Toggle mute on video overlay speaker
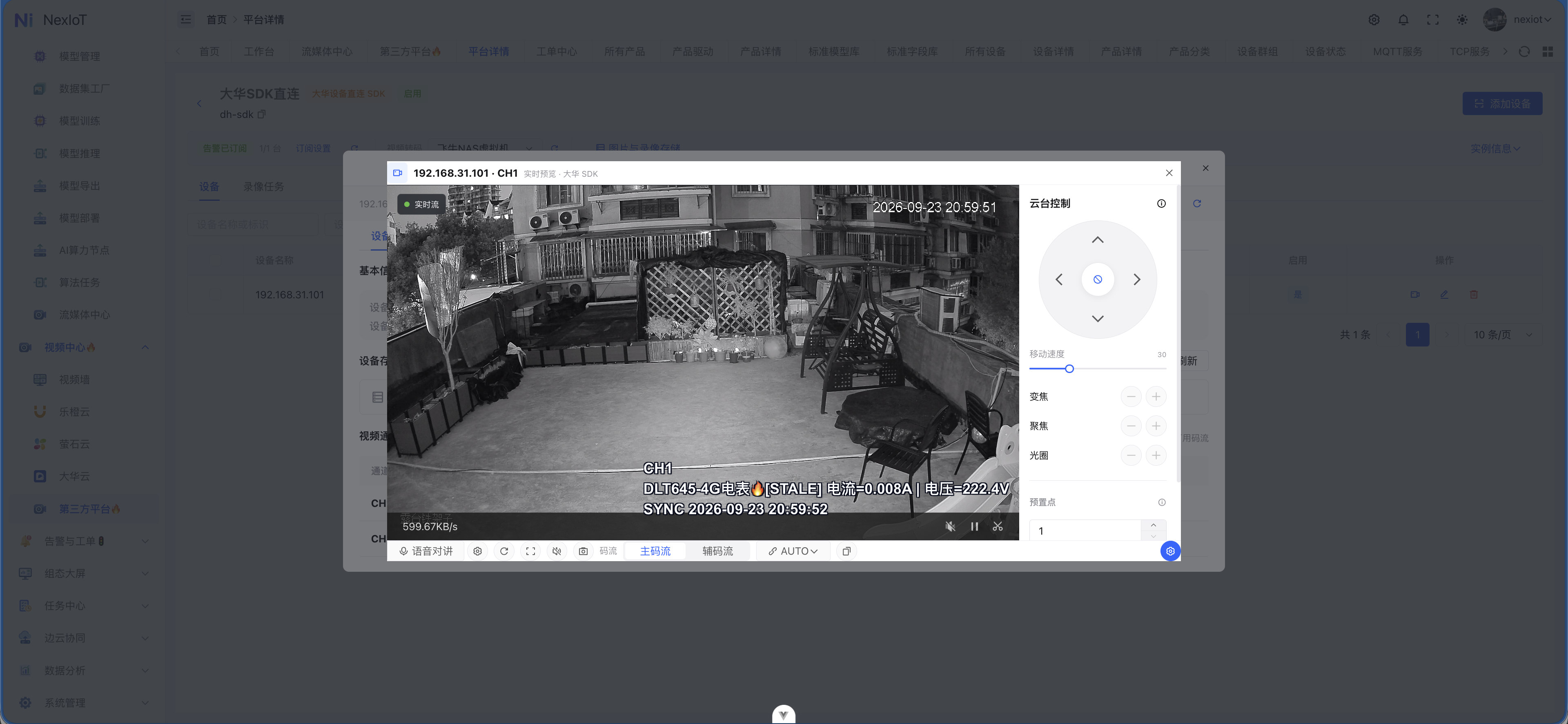Viewport: 1568px width, 724px height. [949, 526]
